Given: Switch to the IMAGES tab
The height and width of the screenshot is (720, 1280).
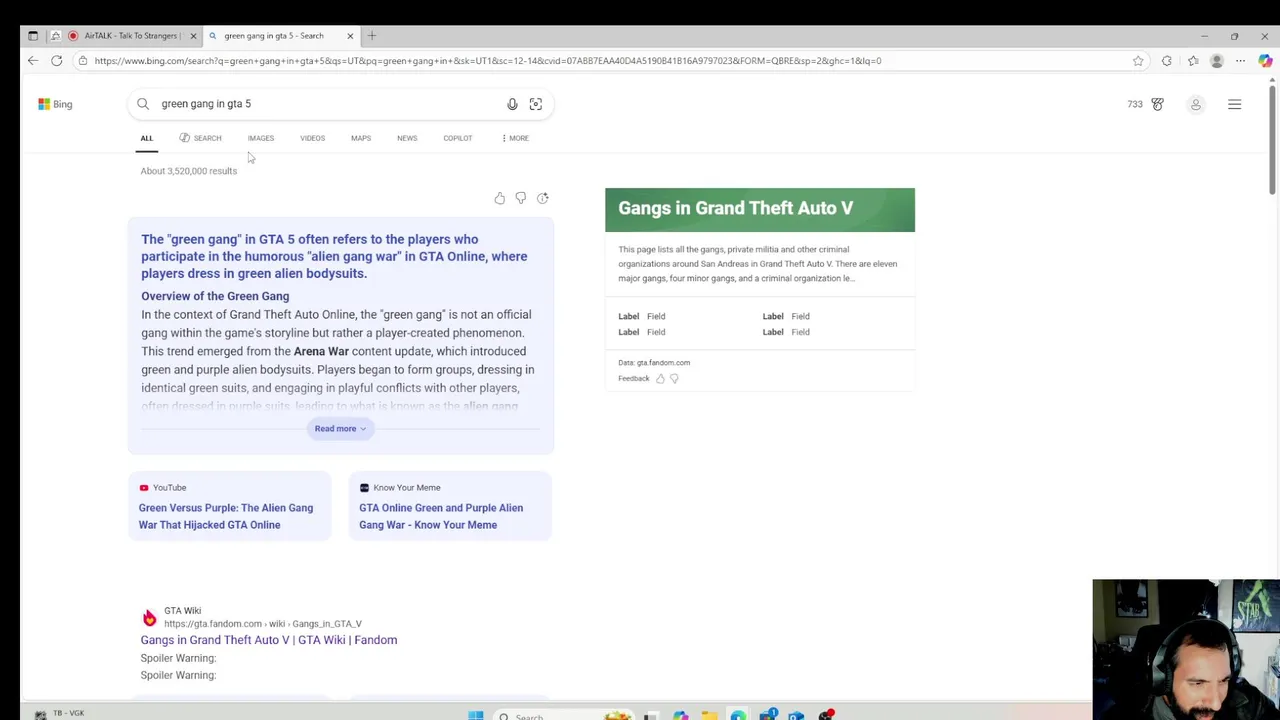Looking at the screenshot, I should click(x=261, y=138).
